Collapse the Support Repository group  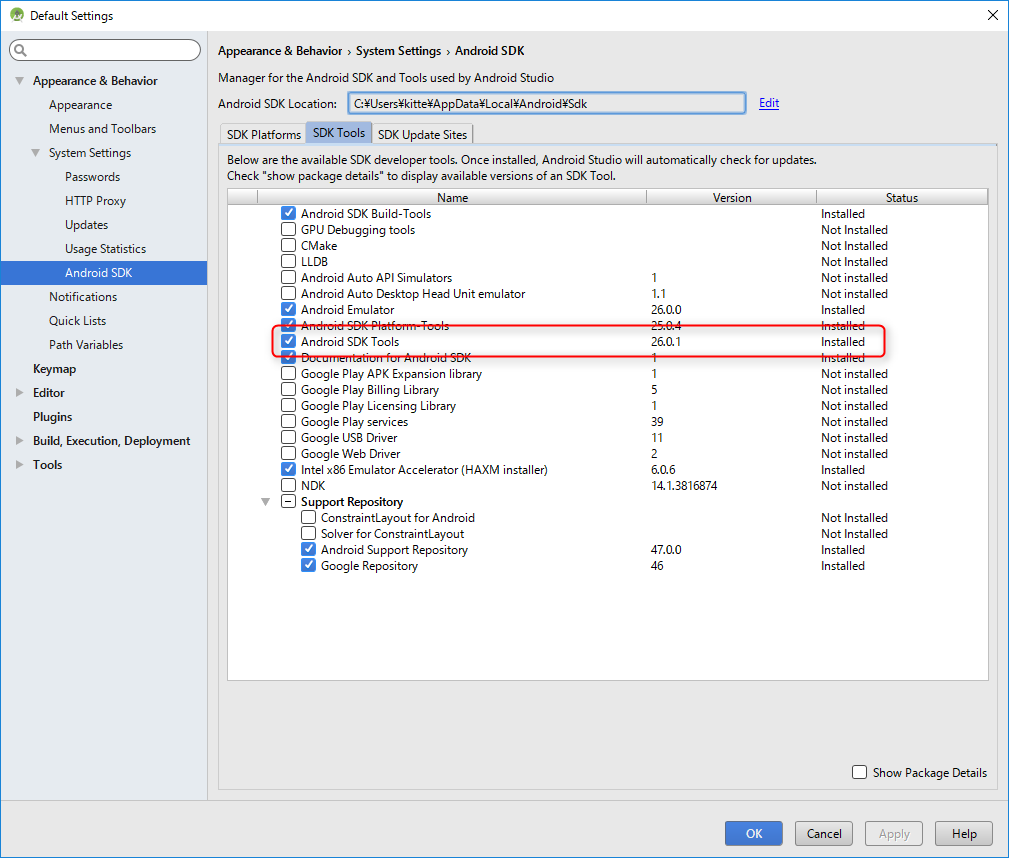click(265, 501)
